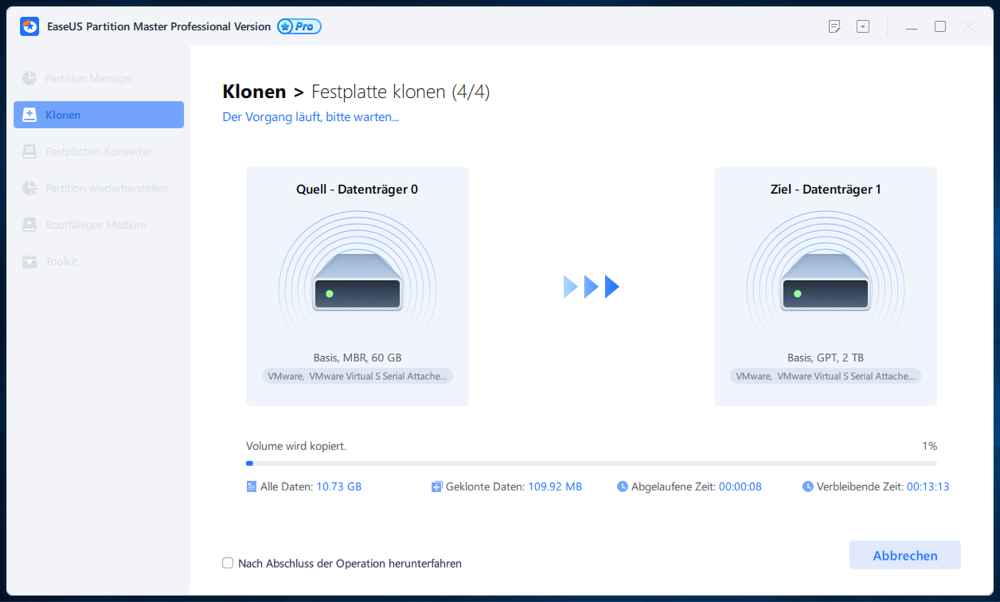This screenshot has height=602, width=1000.
Task: Click the Alle Daten value 10.73 GB
Action: [339, 487]
